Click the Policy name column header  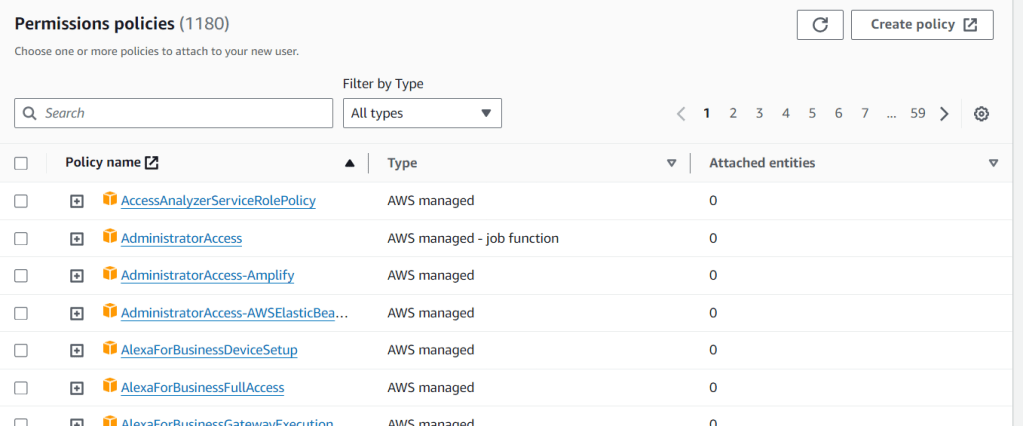pos(103,162)
